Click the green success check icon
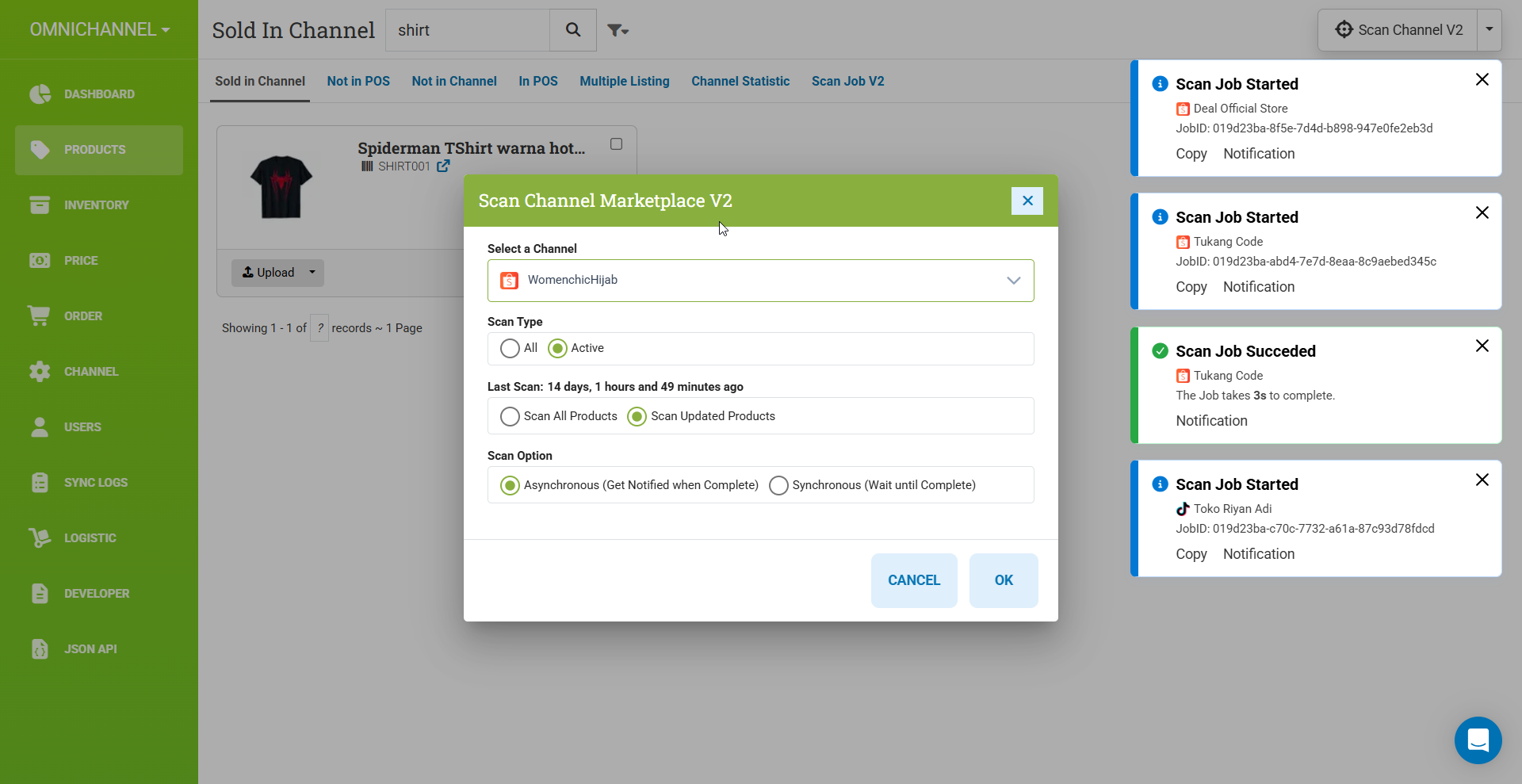 (1160, 351)
